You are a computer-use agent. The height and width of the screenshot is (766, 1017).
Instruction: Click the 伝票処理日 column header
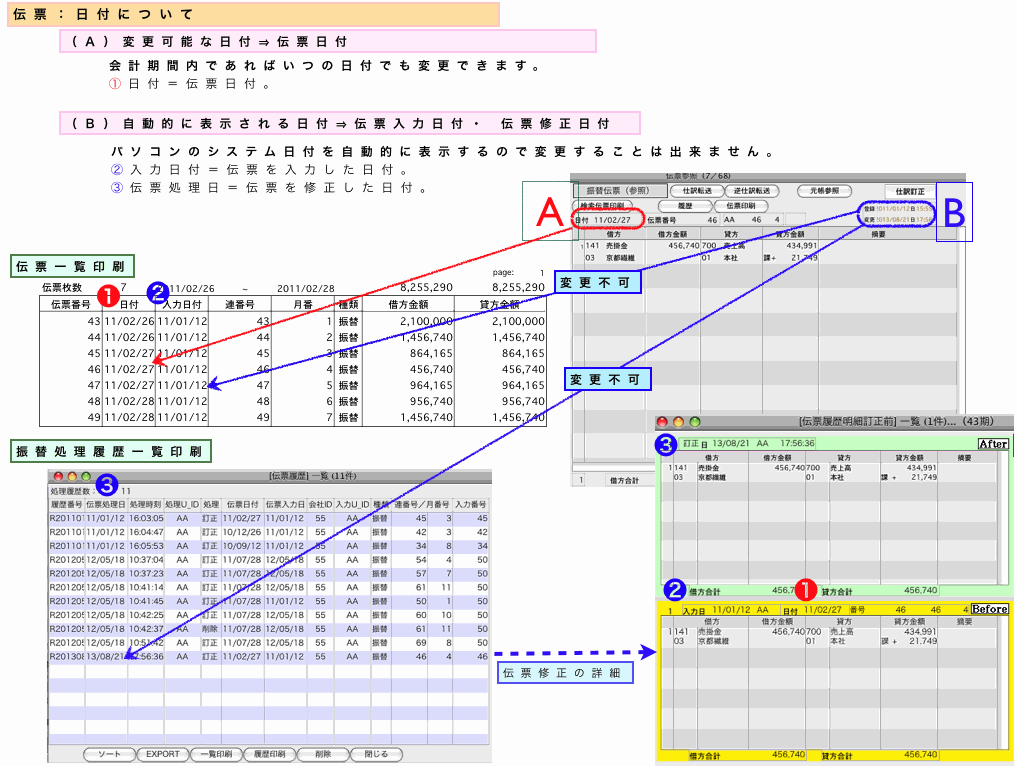click(106, 505)
